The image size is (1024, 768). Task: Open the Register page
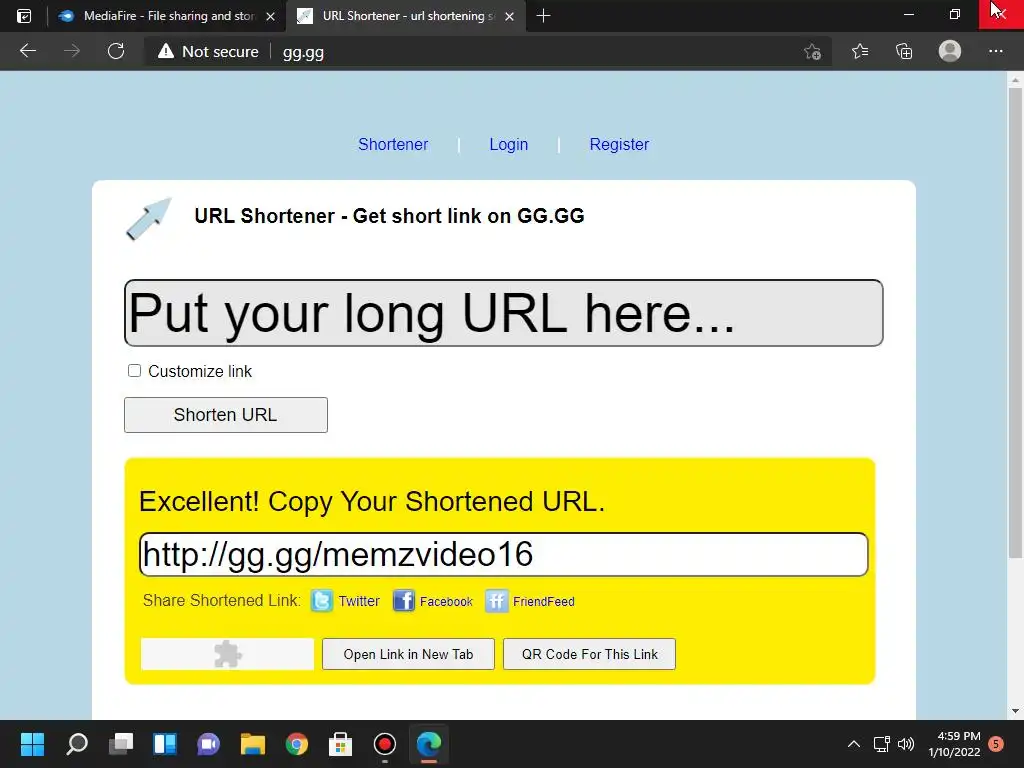[619, 144]
